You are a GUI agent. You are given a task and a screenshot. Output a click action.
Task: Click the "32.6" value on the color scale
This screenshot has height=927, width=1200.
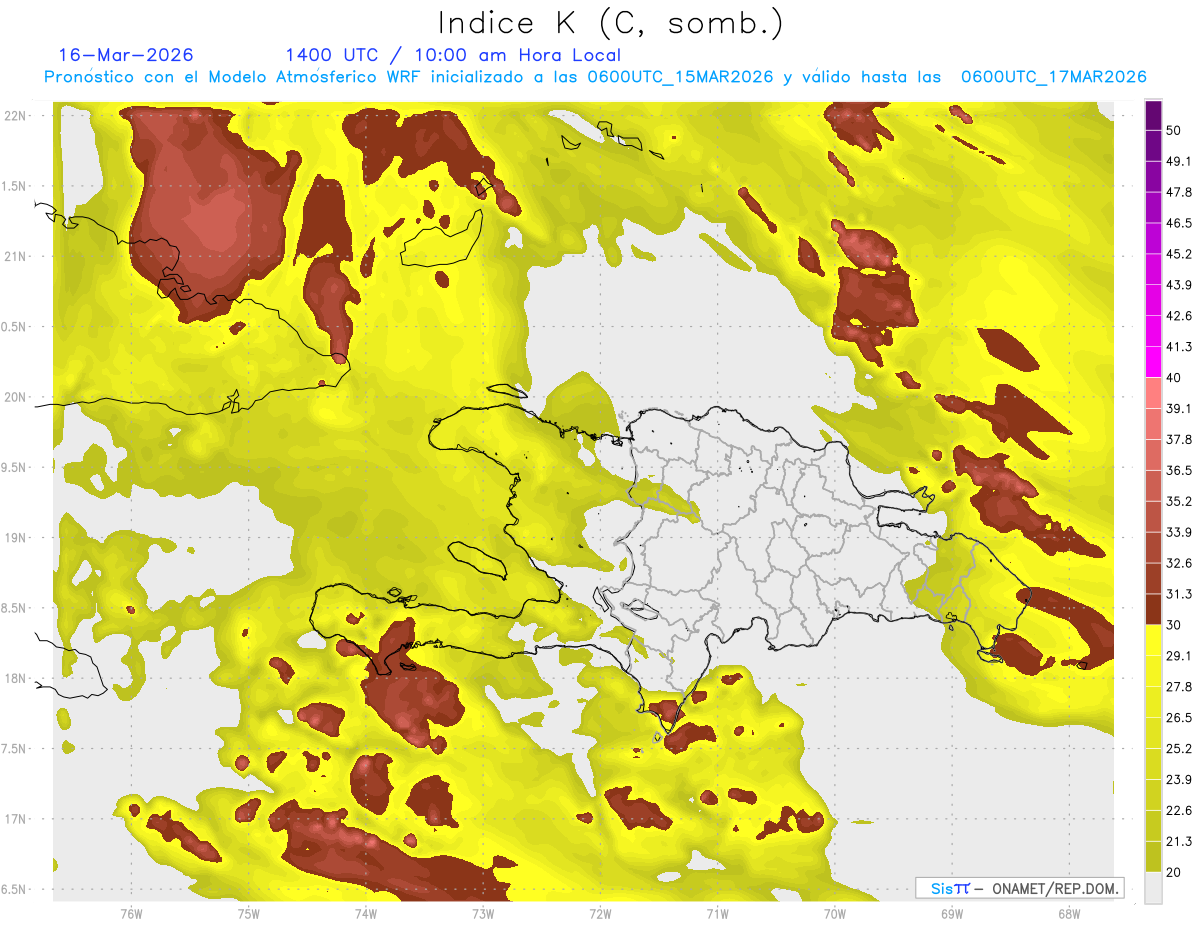[x=1179, y=563]
